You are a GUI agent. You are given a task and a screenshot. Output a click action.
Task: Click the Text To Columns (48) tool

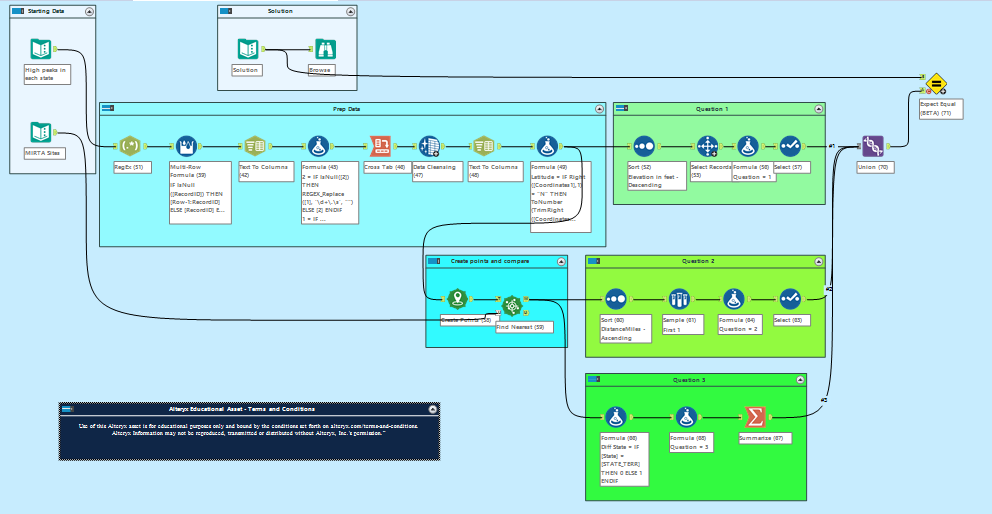(483, 146)
